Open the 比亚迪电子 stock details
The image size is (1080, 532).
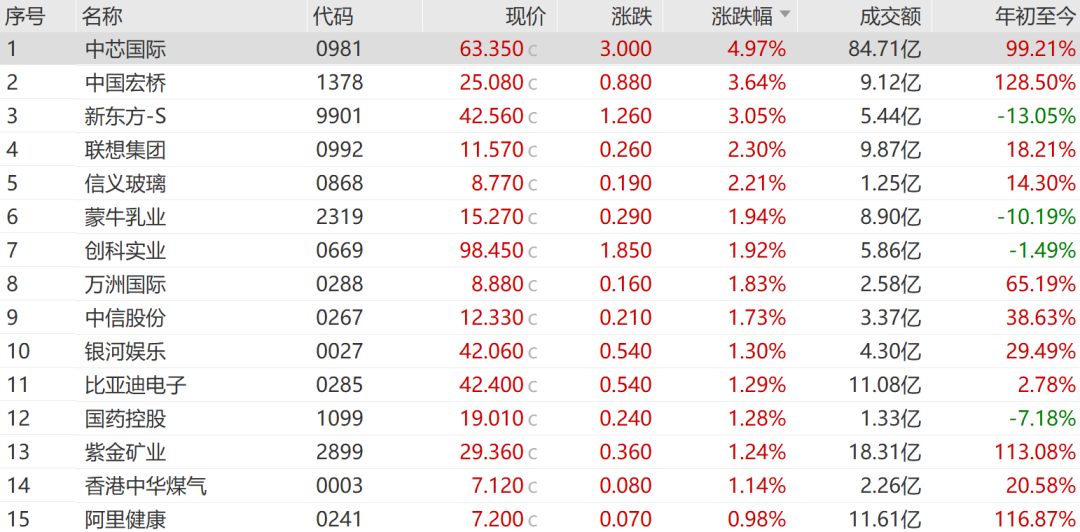click(136, 385)
